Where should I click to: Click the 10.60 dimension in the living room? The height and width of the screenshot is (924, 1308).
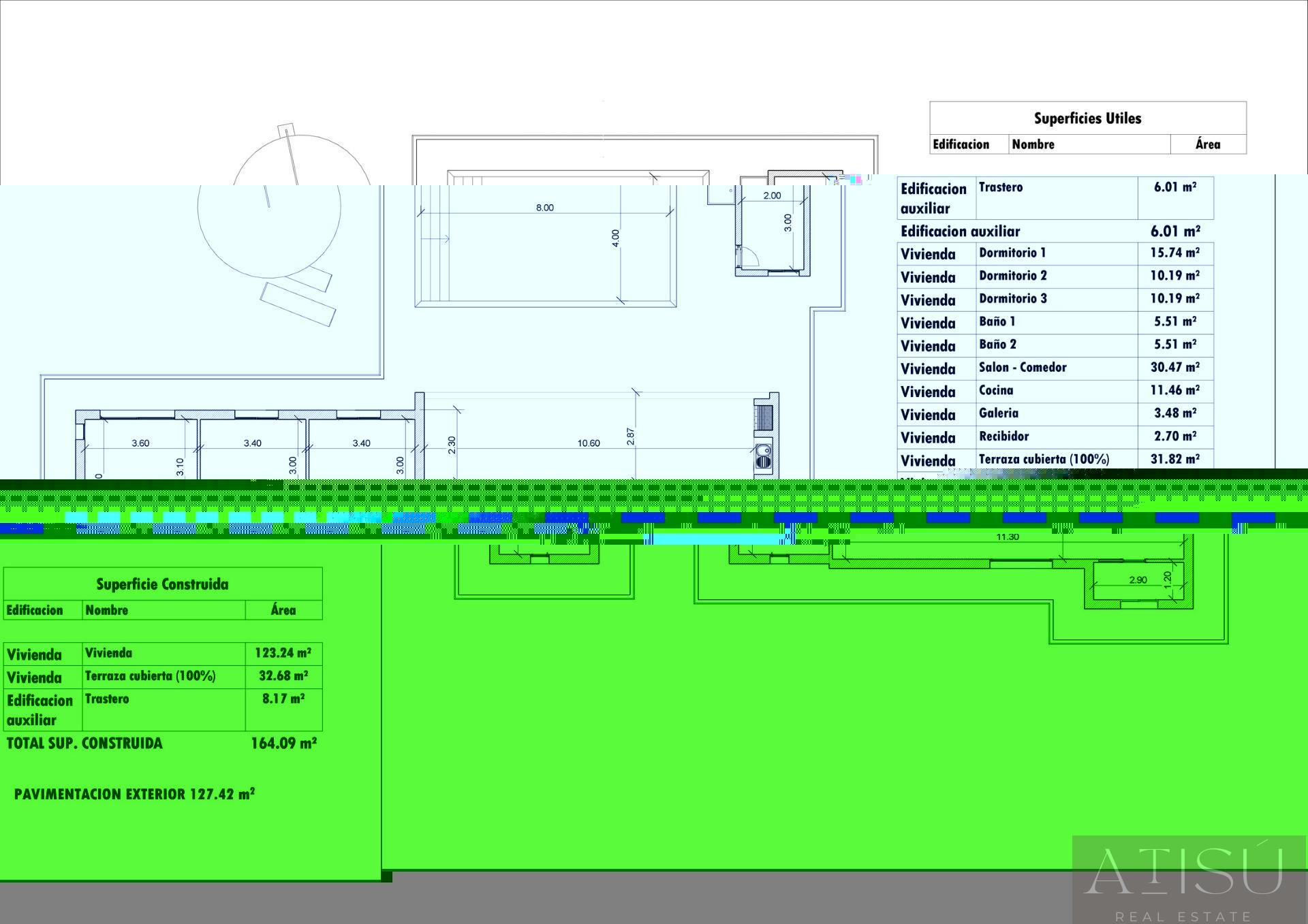point(589,443)
